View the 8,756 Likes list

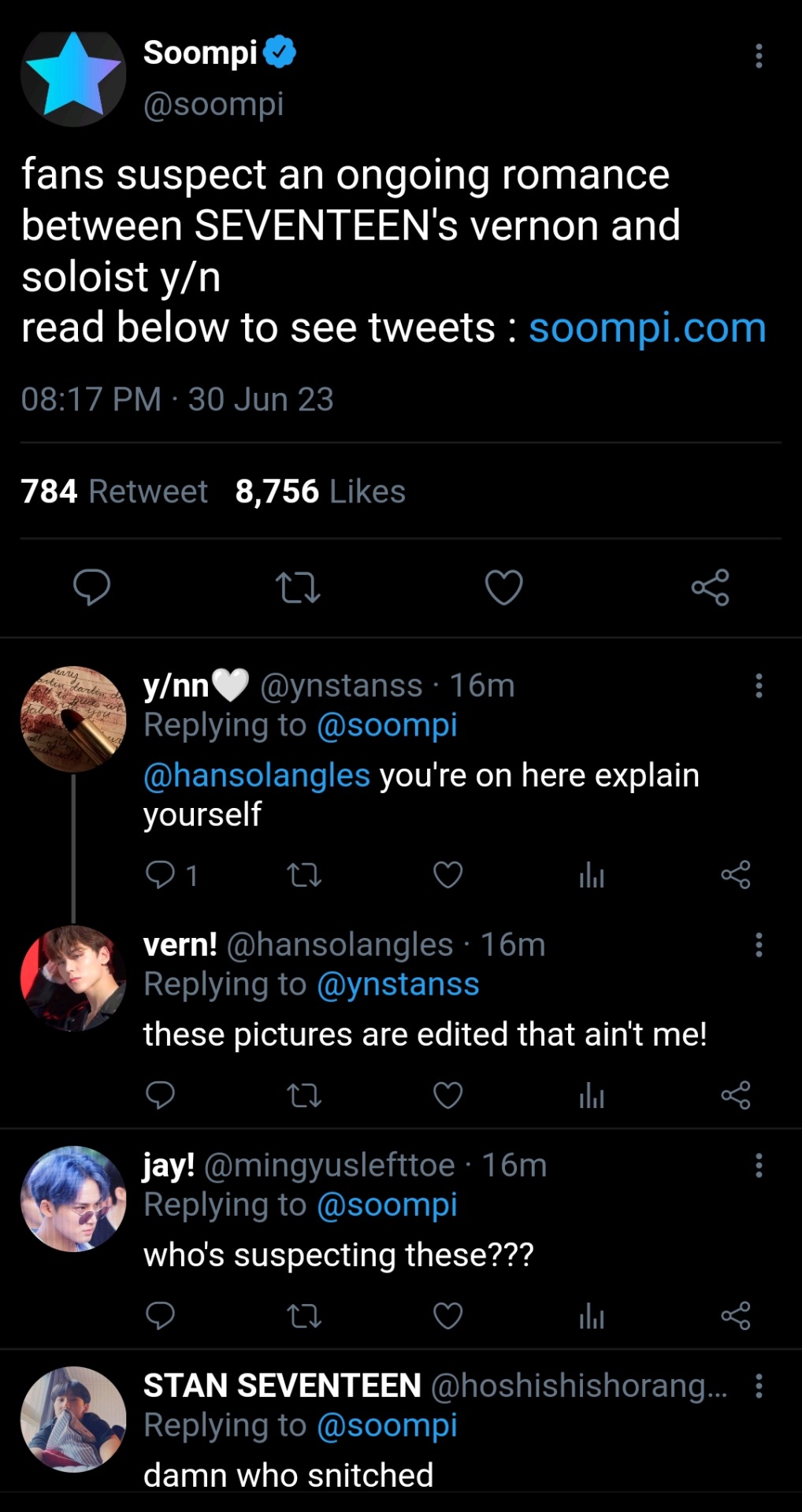pos(320,491)
